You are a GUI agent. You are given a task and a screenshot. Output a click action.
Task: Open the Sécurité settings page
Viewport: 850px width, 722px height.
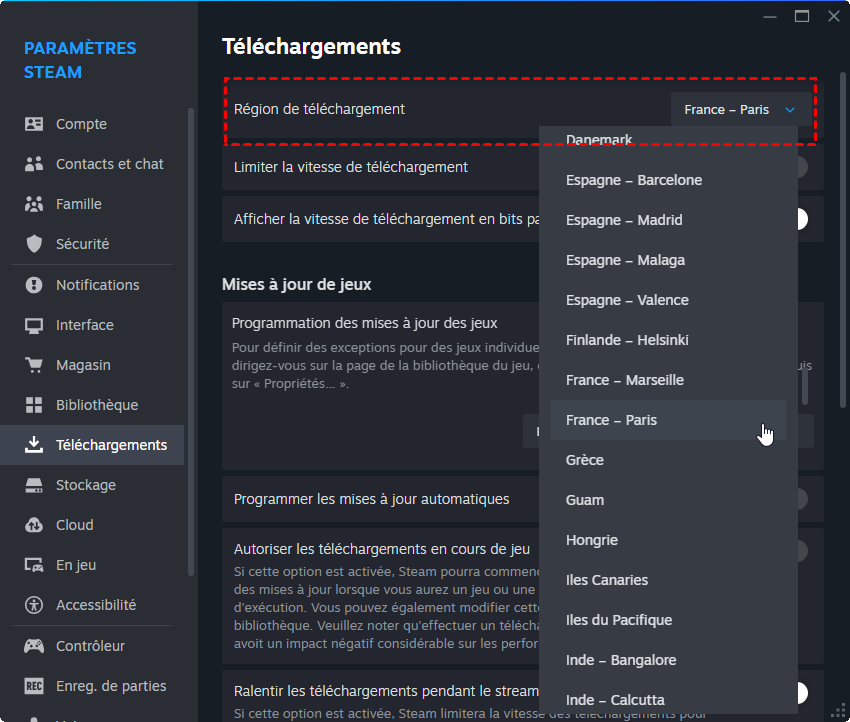pos(92,244)
